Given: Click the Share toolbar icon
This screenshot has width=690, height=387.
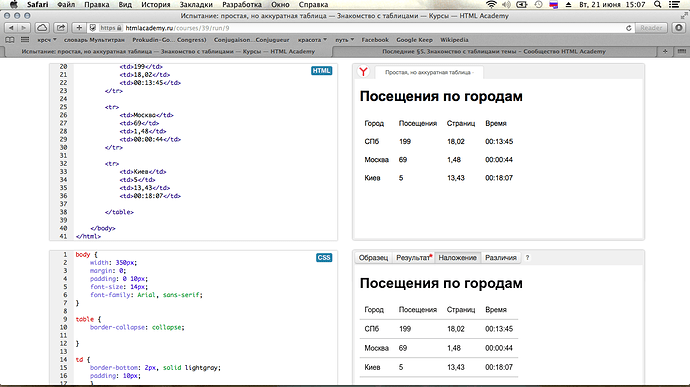Looking at the screenshot, I should point(61,28).
